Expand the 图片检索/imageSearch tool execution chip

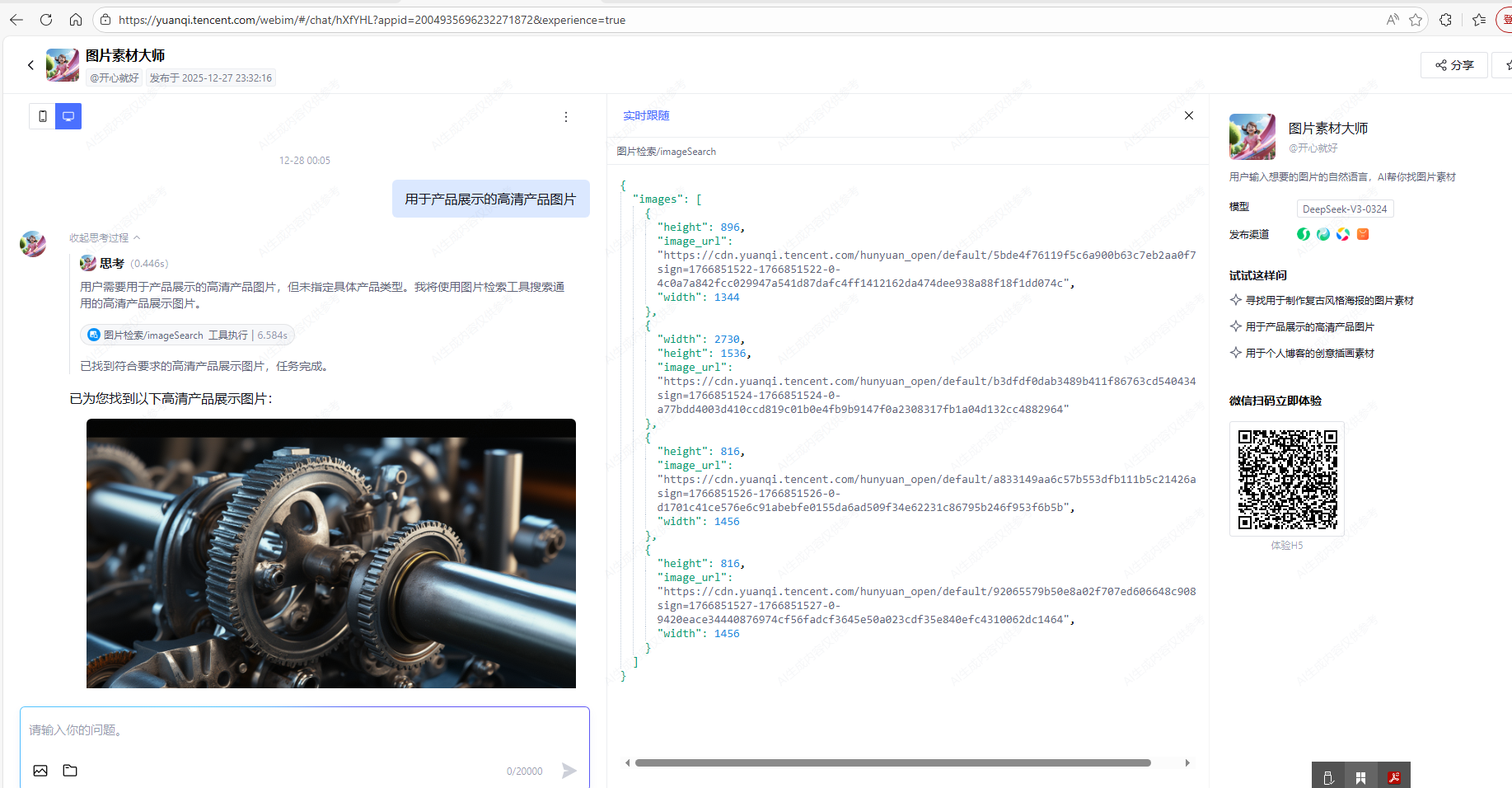pyautogui.click(x=187, y=335)
